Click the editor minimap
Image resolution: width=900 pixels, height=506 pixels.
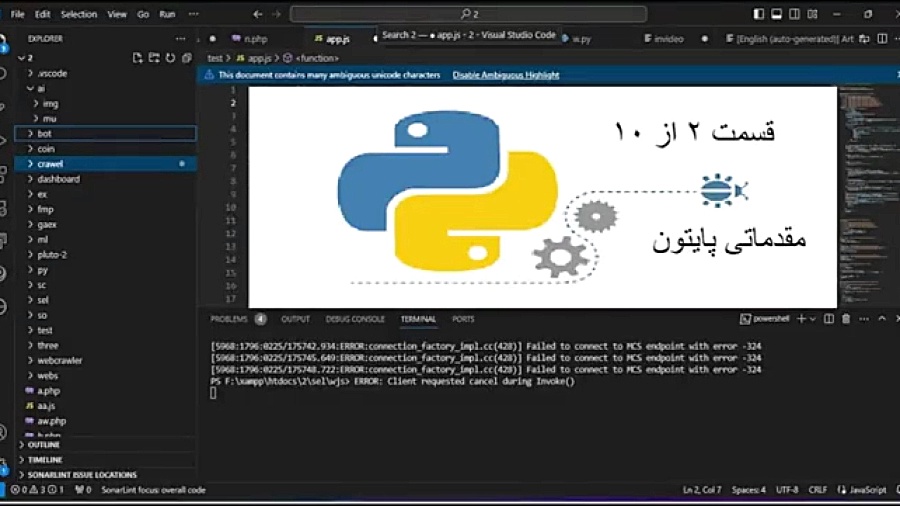pos(866,196)
